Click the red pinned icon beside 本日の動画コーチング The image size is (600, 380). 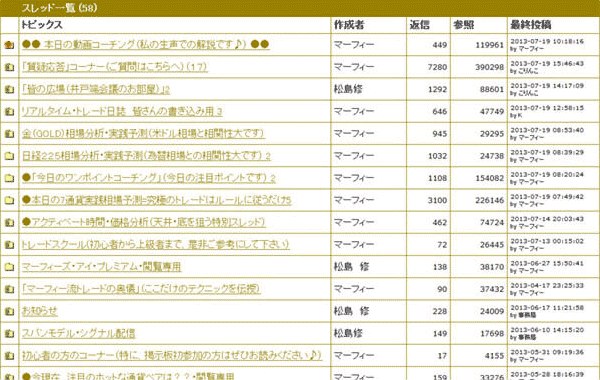pyautogui.click(x=9, y=45)
